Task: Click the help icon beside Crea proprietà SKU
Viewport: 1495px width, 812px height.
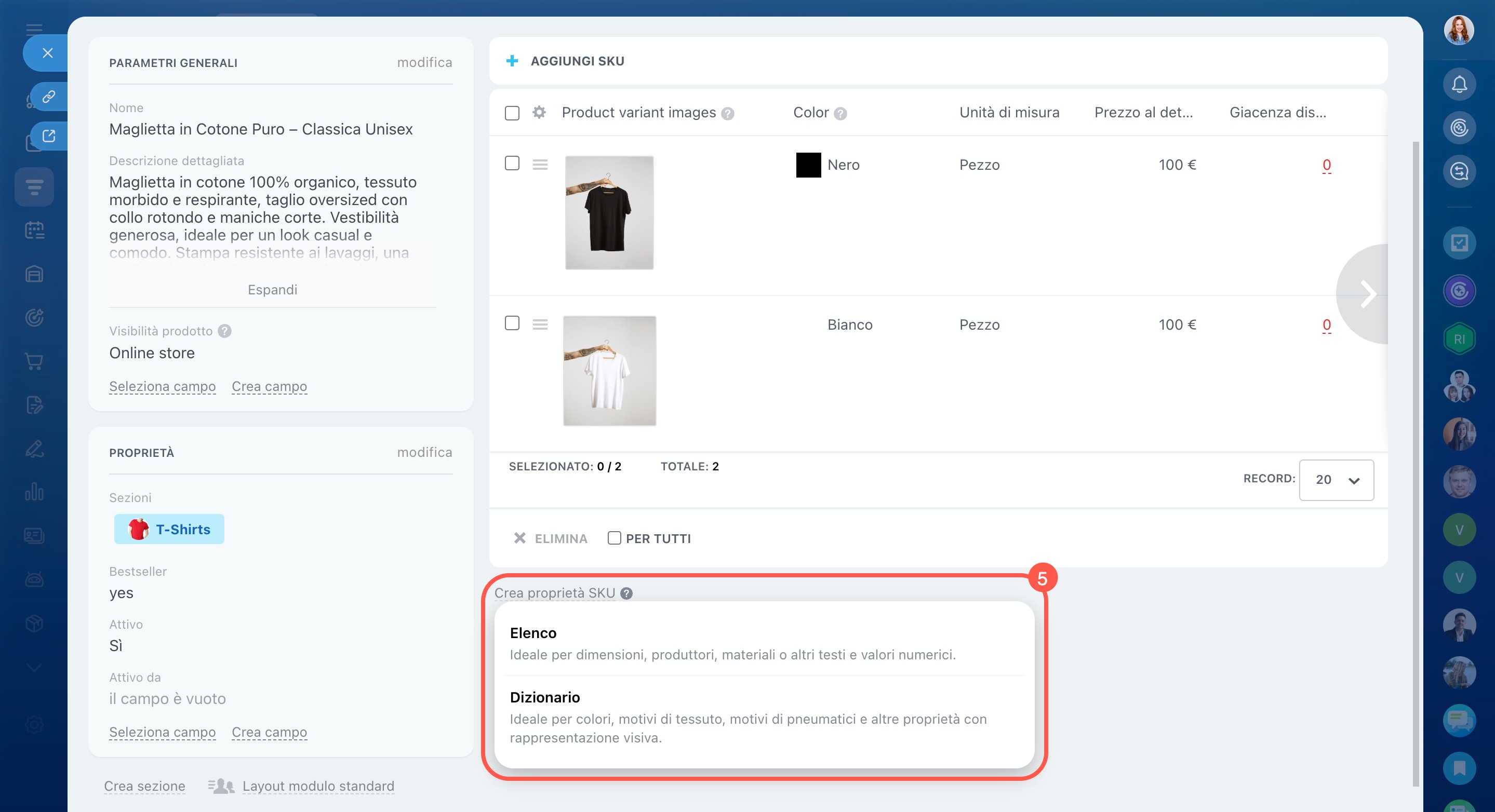Action: [626, 593]
